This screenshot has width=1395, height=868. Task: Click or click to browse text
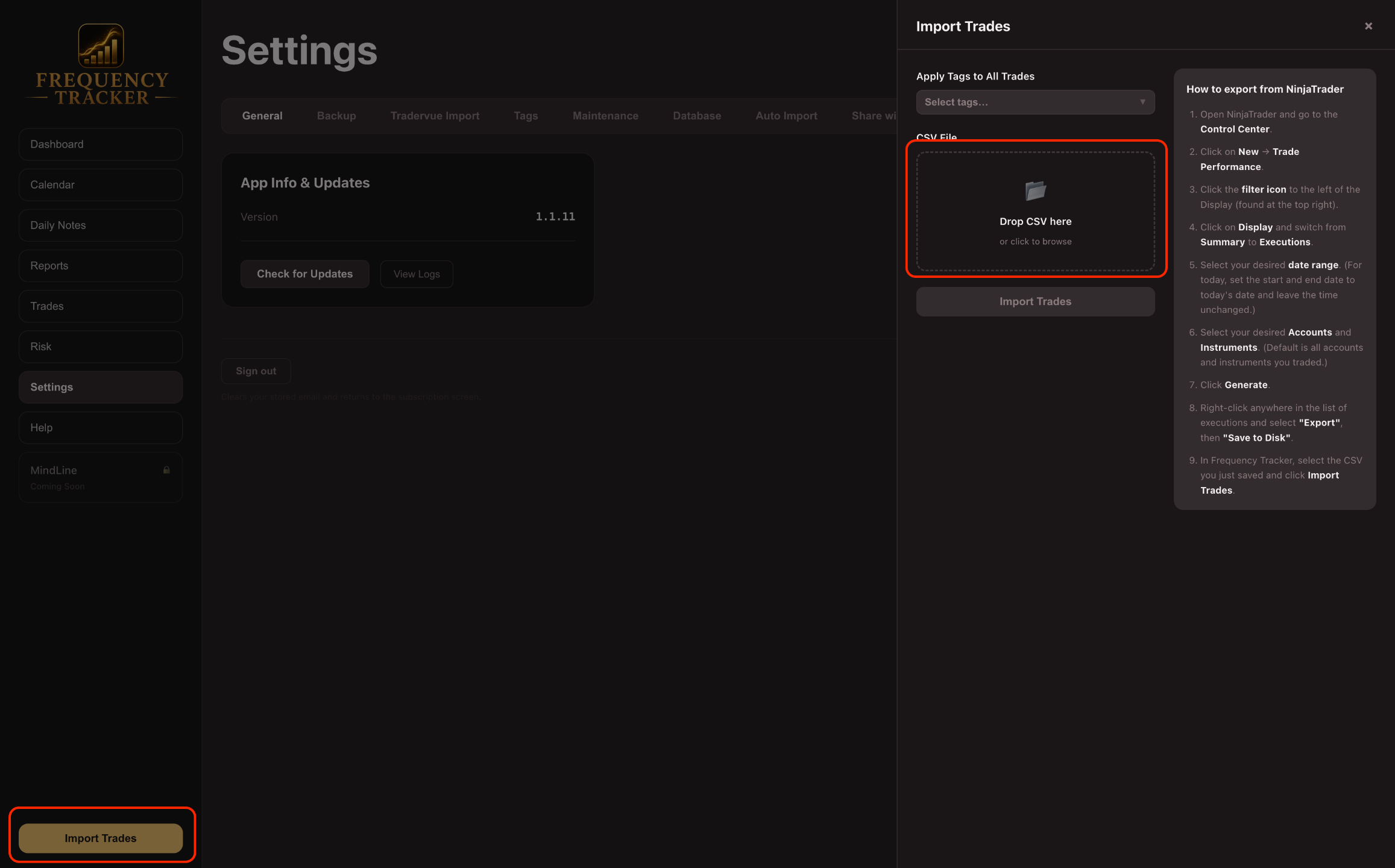pyautogui.click(x=1035, y=241)
